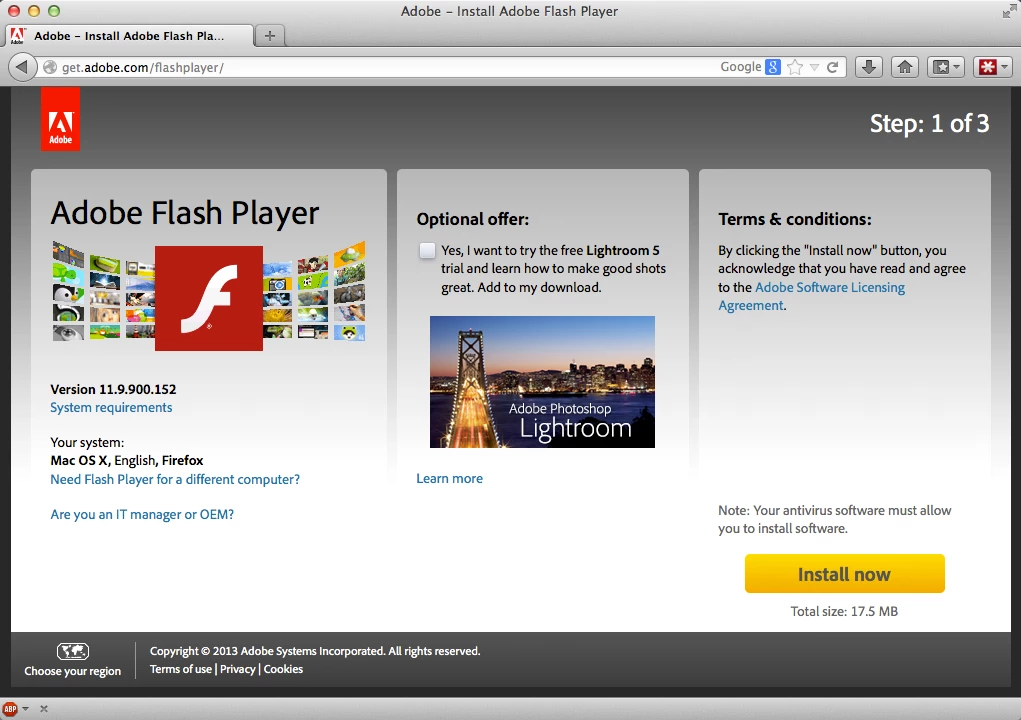Image resolution: width=1021 pixels, height=720 pixels.
Task: Open the System requirements link
Action: pyautogui.click(x=111, y=408)
